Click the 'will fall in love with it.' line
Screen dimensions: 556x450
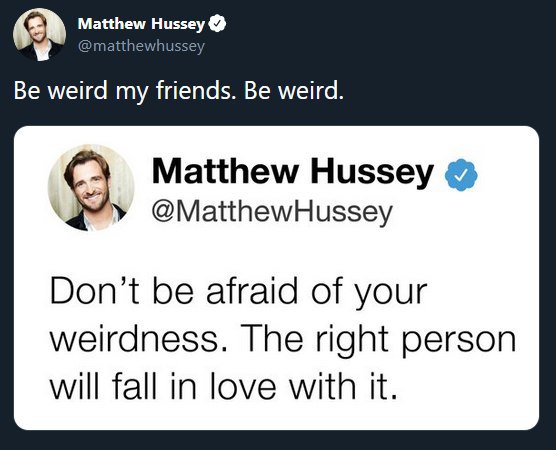(x=223, y=386)
